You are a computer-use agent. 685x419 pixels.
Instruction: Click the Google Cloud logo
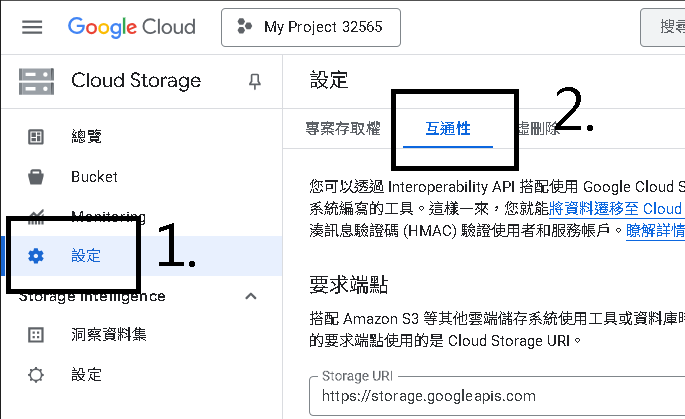[131, 27]
